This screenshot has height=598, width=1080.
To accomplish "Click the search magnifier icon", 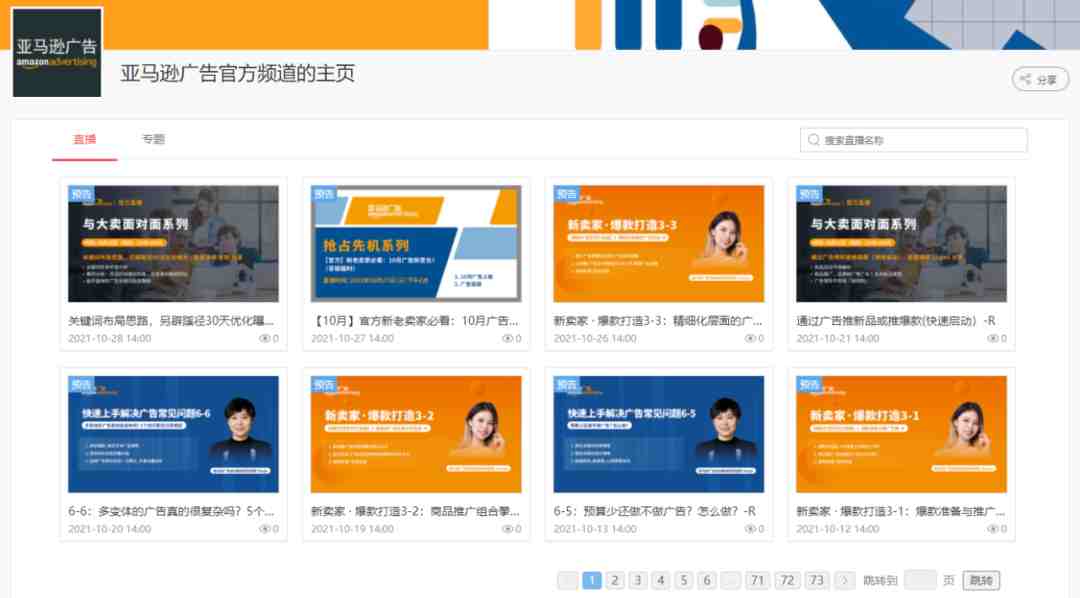I will click(813, 140).
